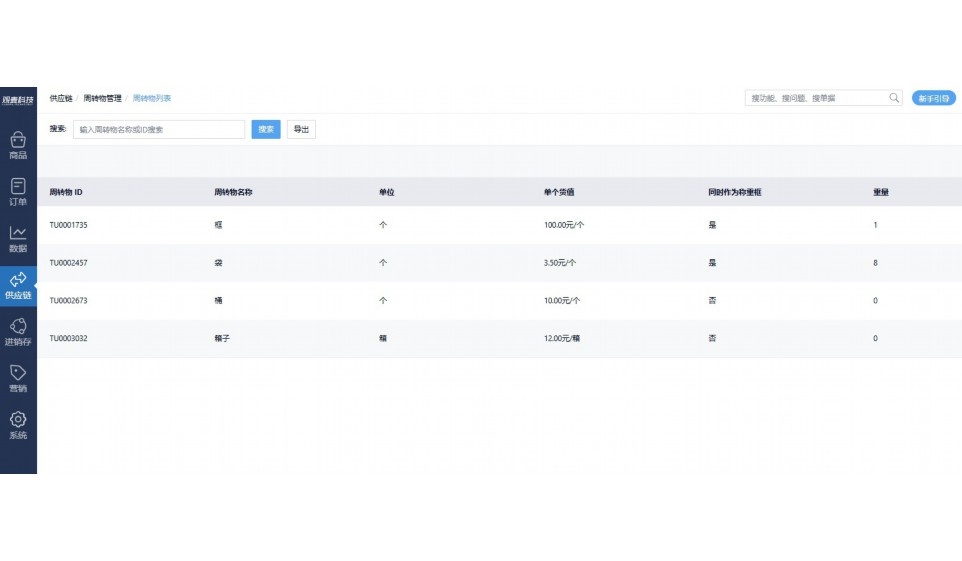The image size is (962, 561).
Task: Focus the 输入周转物名称或ID搜索 input field
Action: (x=158, y=129)
